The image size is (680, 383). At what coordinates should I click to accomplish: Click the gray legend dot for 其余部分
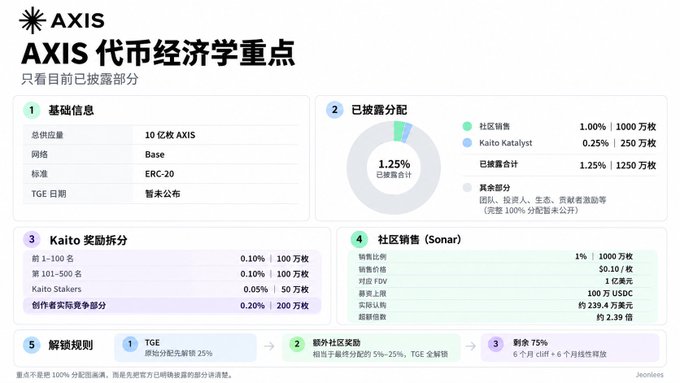point(467,187)
